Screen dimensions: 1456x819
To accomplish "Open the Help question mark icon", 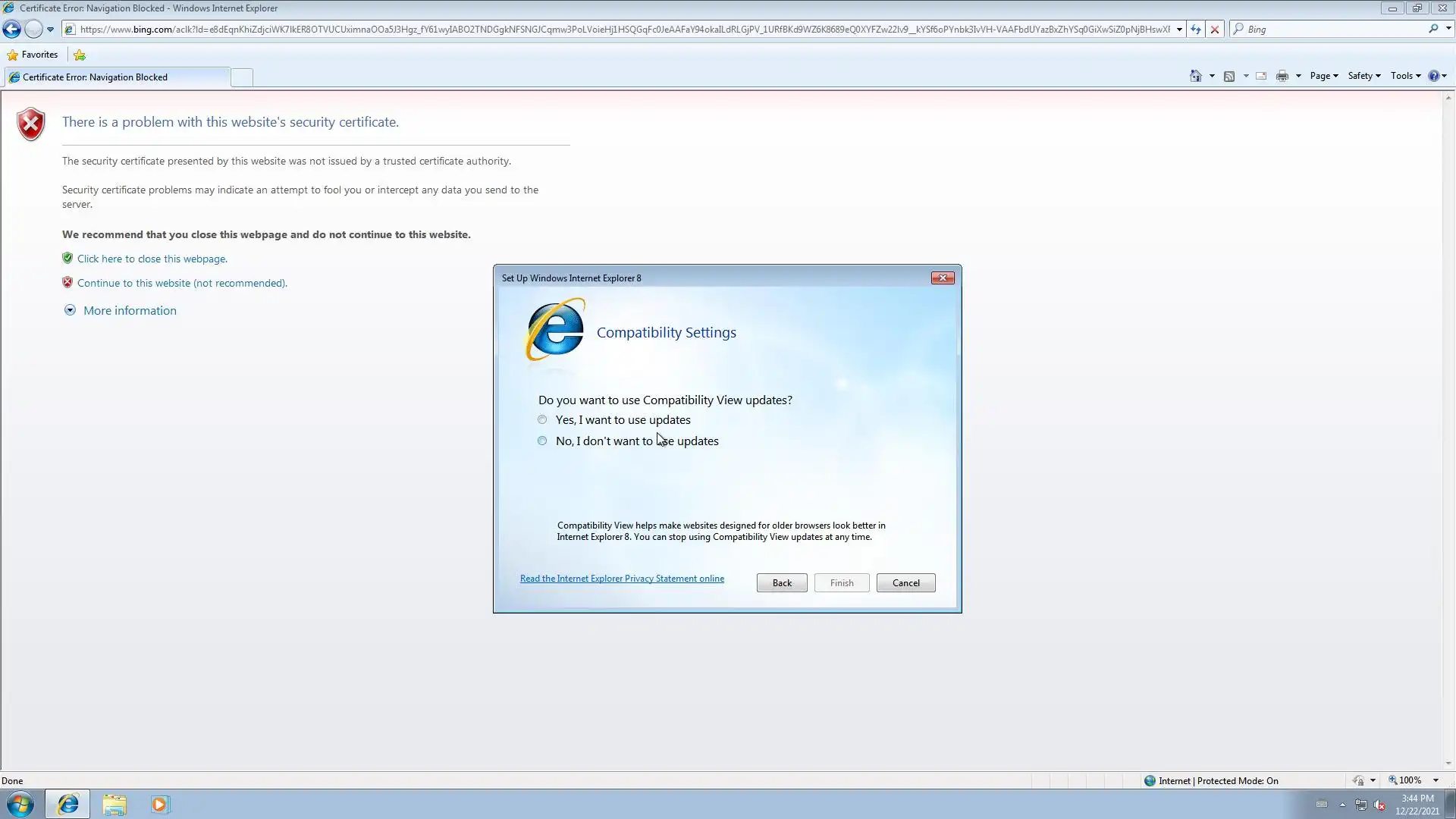I will coord(1433,76).
